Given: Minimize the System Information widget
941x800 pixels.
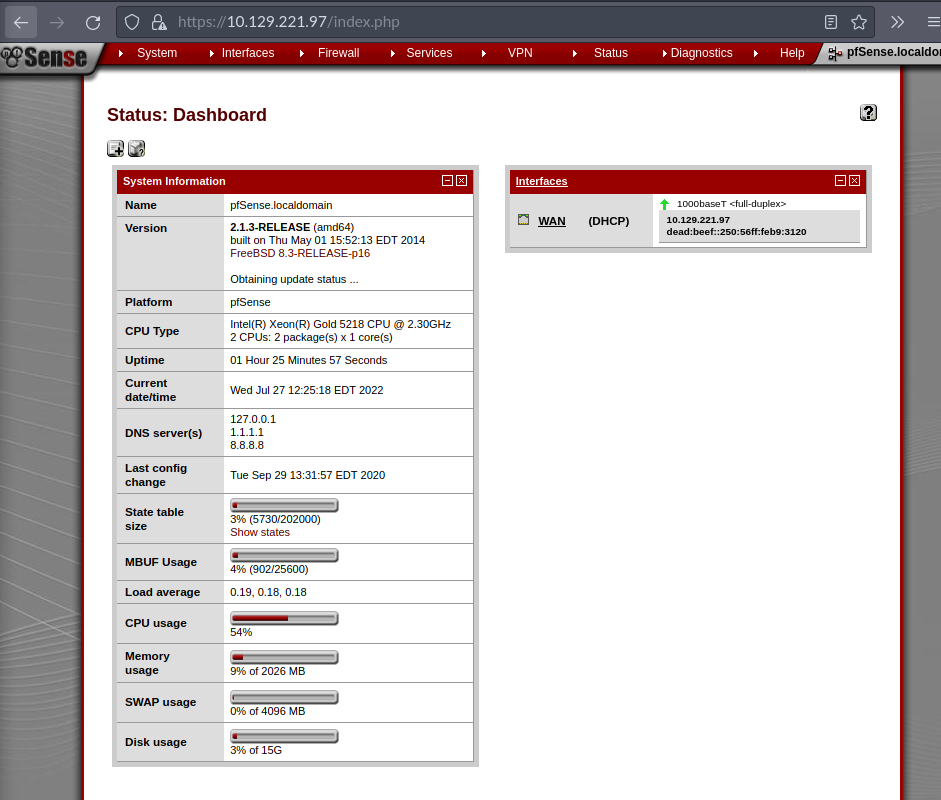Looking at the screenshot, I should (447, 181).
